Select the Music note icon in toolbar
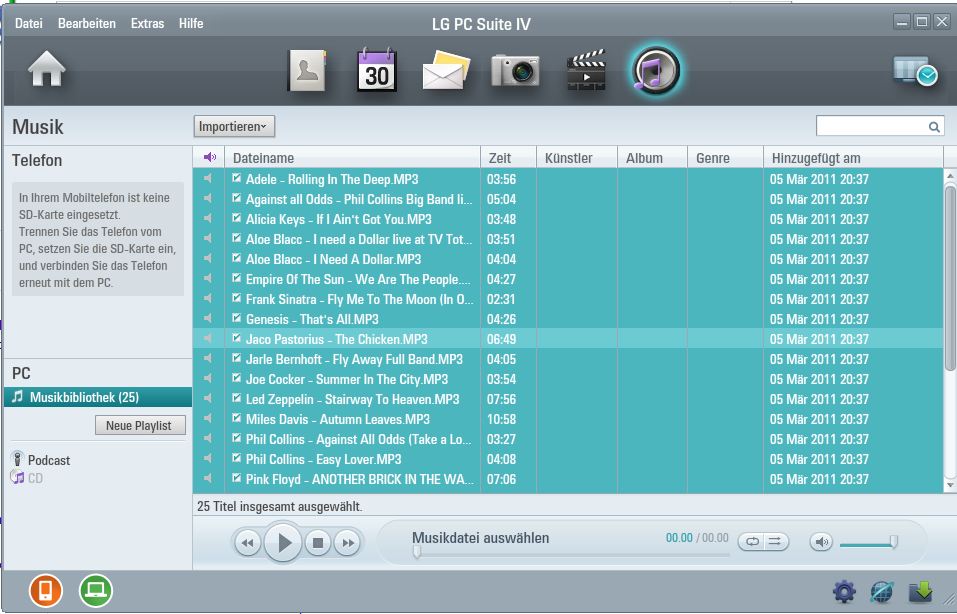957x614 pixels. [x=656, y=70]
